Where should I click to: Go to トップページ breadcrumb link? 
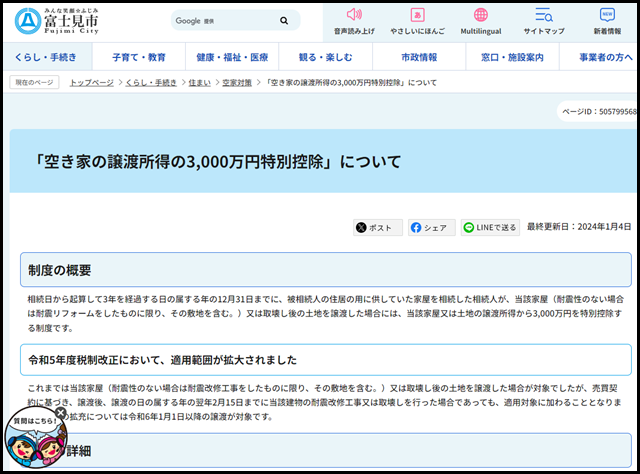pyautogui.click(x=91, y=82)
